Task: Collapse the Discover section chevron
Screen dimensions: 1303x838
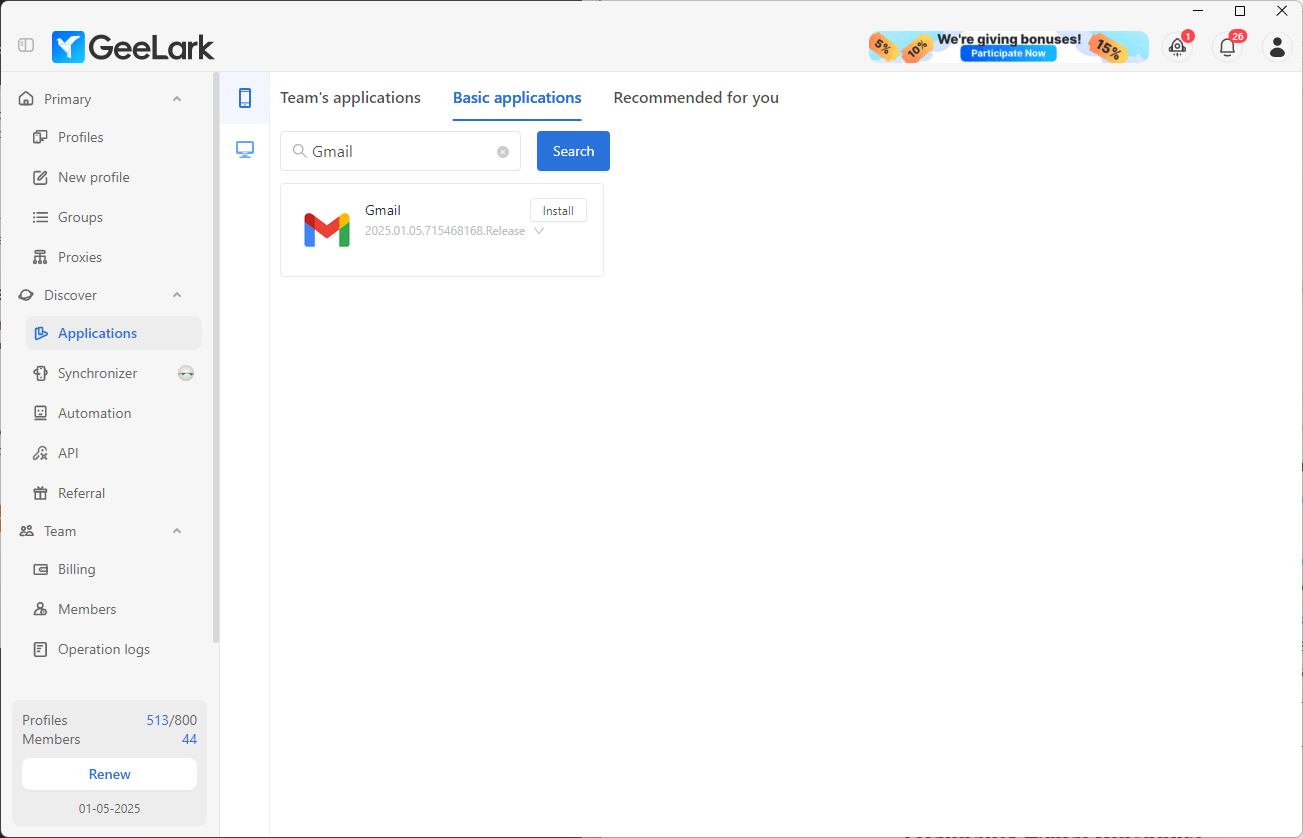Action: click(177, 295)
